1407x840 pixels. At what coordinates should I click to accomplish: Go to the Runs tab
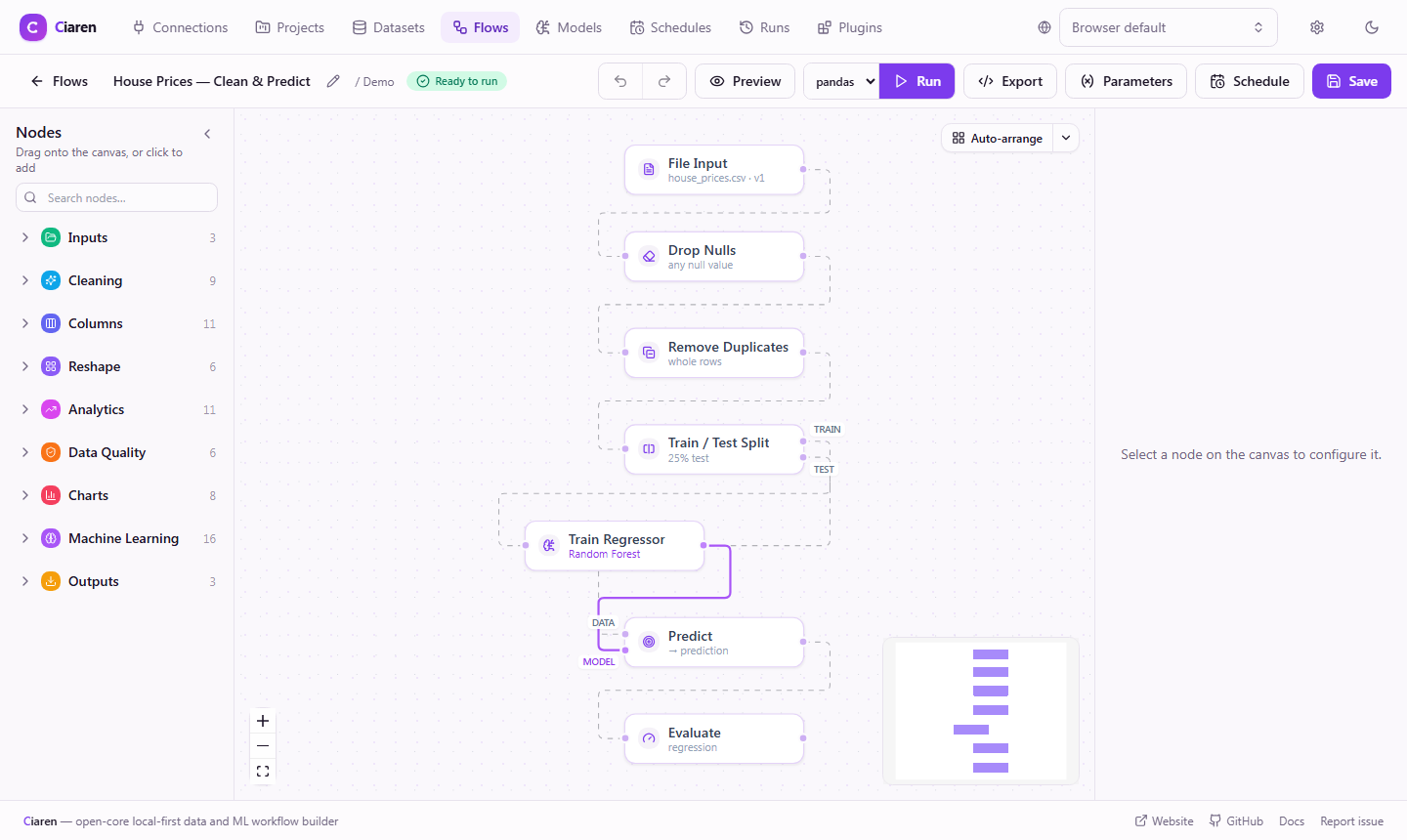764,27
